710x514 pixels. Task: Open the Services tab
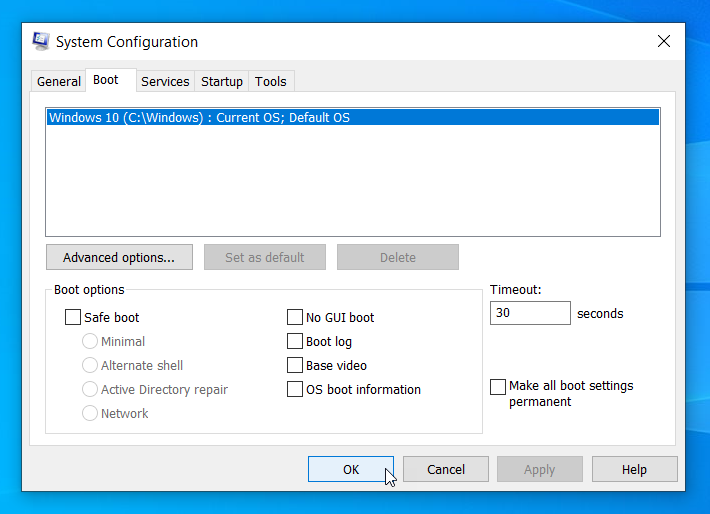[165, 82]
